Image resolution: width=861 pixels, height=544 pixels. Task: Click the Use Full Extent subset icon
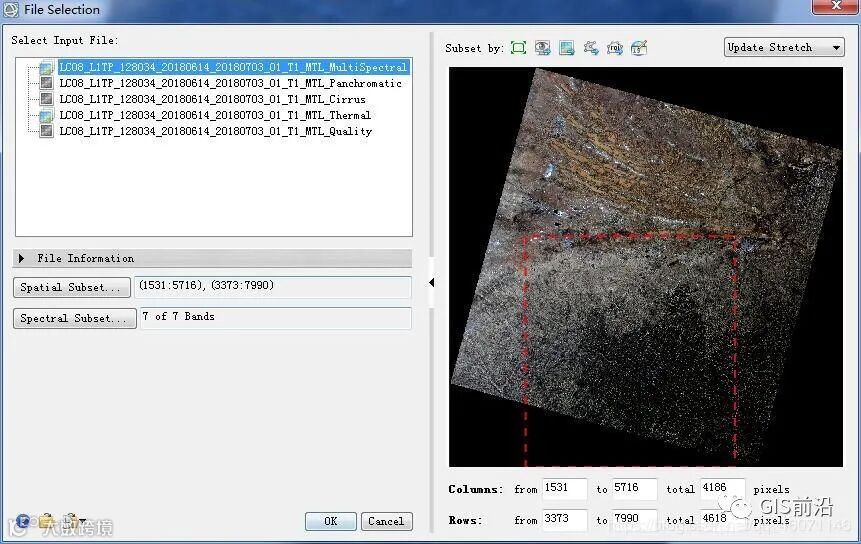point(518,48)
